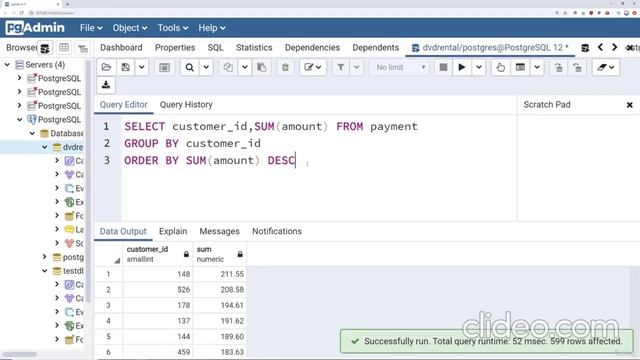This screenshot has width=640, height=360.
Task: Switch to the Dependencies tab
Action: [312, 47]
